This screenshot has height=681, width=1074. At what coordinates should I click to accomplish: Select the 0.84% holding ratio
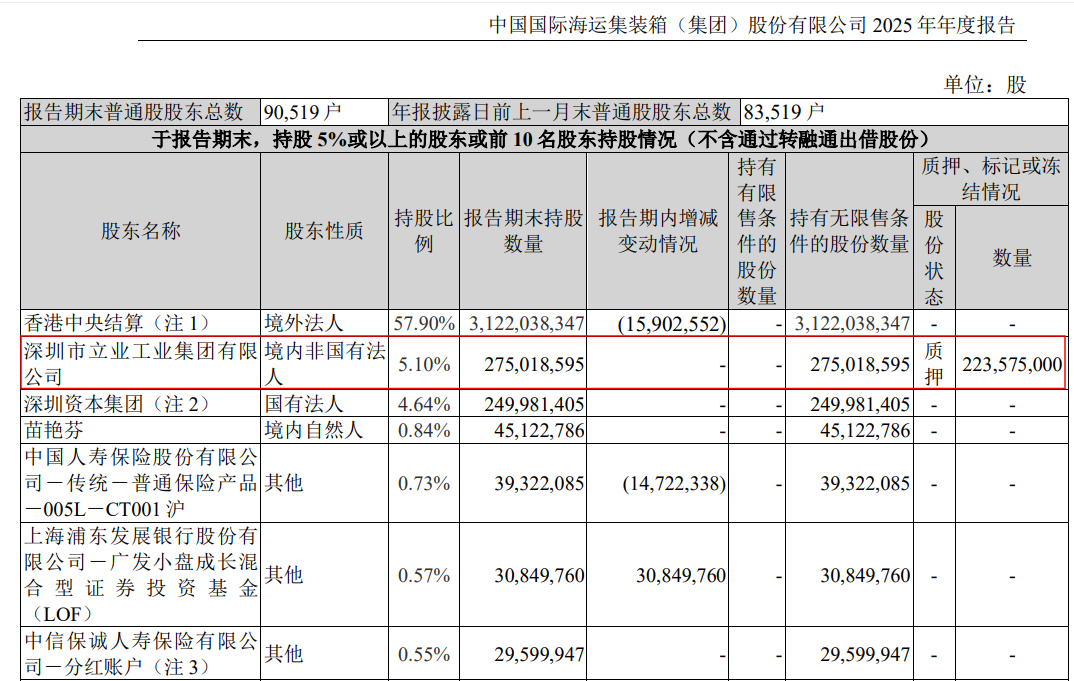tap(424, 430)
